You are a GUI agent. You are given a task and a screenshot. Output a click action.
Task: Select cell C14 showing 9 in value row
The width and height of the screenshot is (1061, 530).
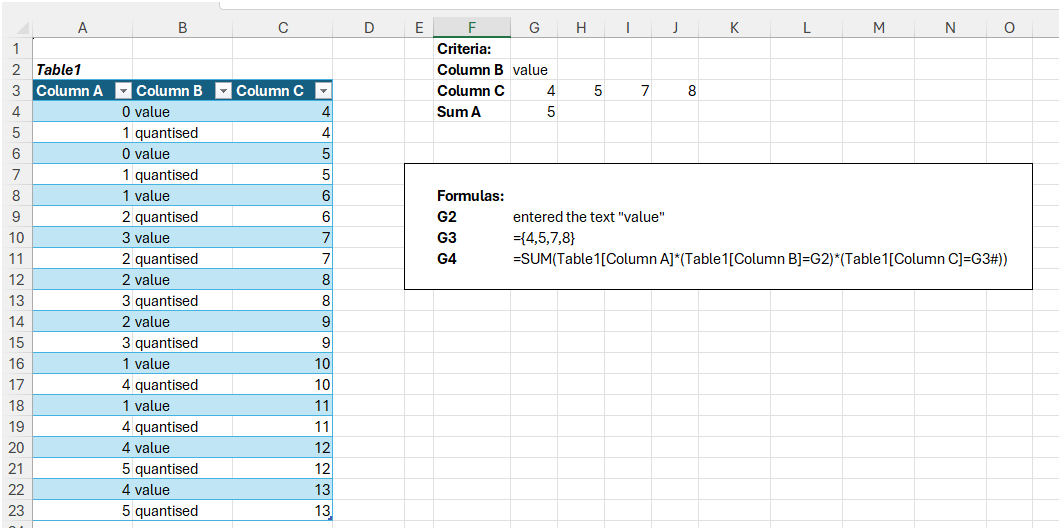click(283, 322)
